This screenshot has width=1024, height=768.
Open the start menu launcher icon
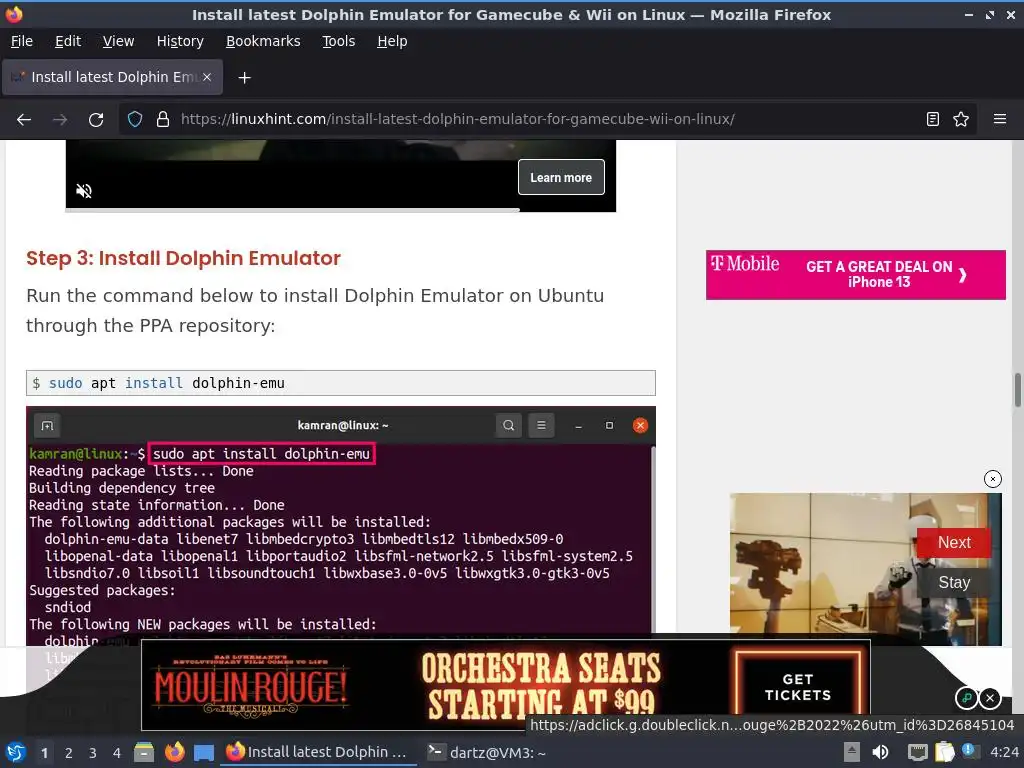pyautogui.click(x=15, y=752)
